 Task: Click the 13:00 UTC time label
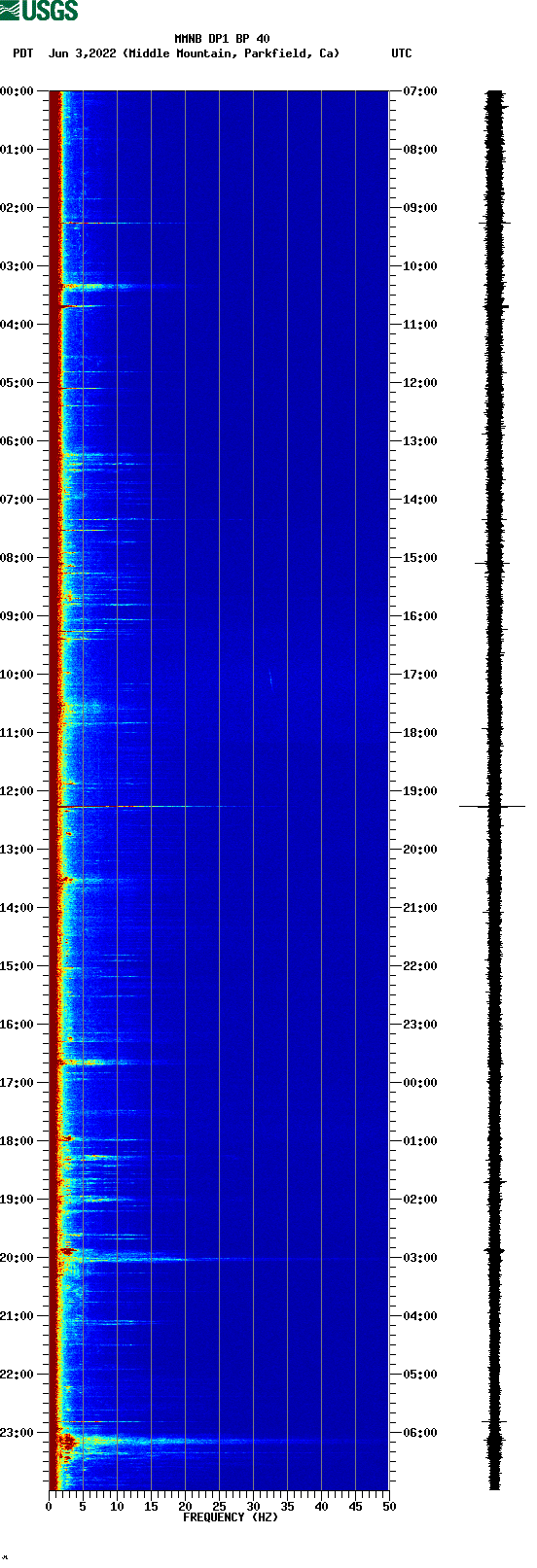point(420,441)
